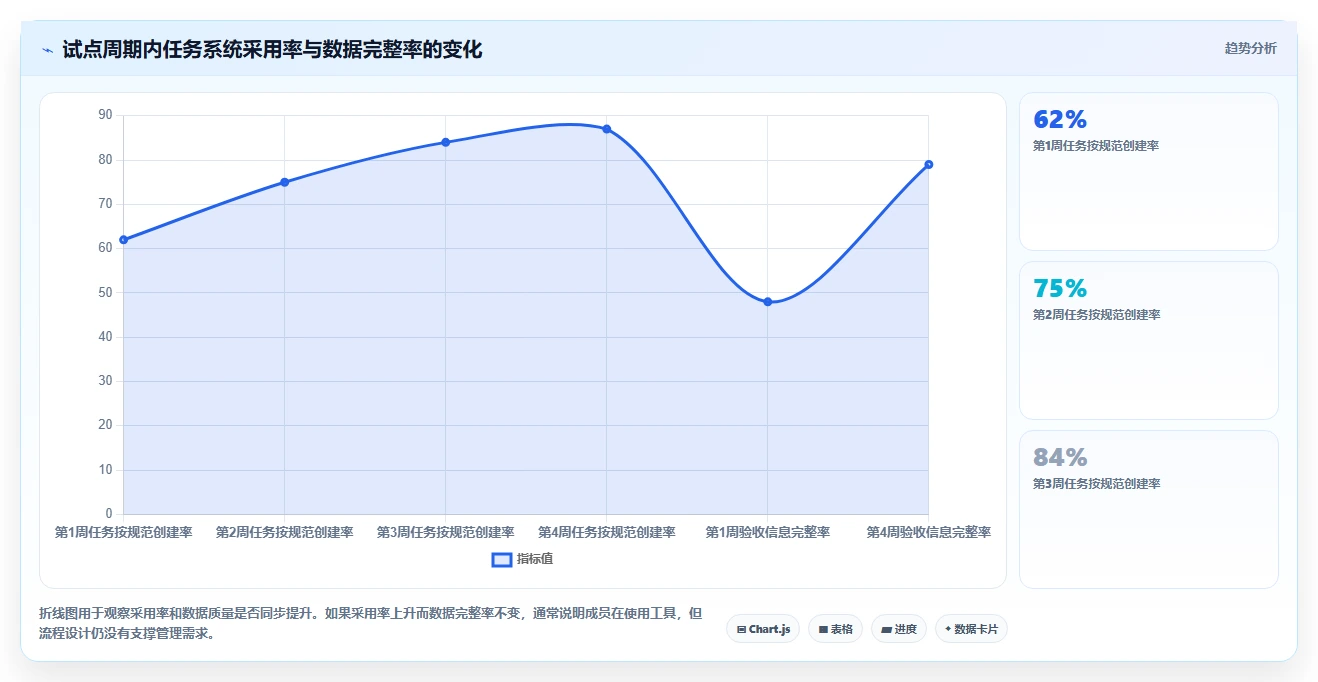The width and height of the screenshot is (1318, 682).
Task: Click the 趋势分析 label in header
Action: coord(1250,48)
